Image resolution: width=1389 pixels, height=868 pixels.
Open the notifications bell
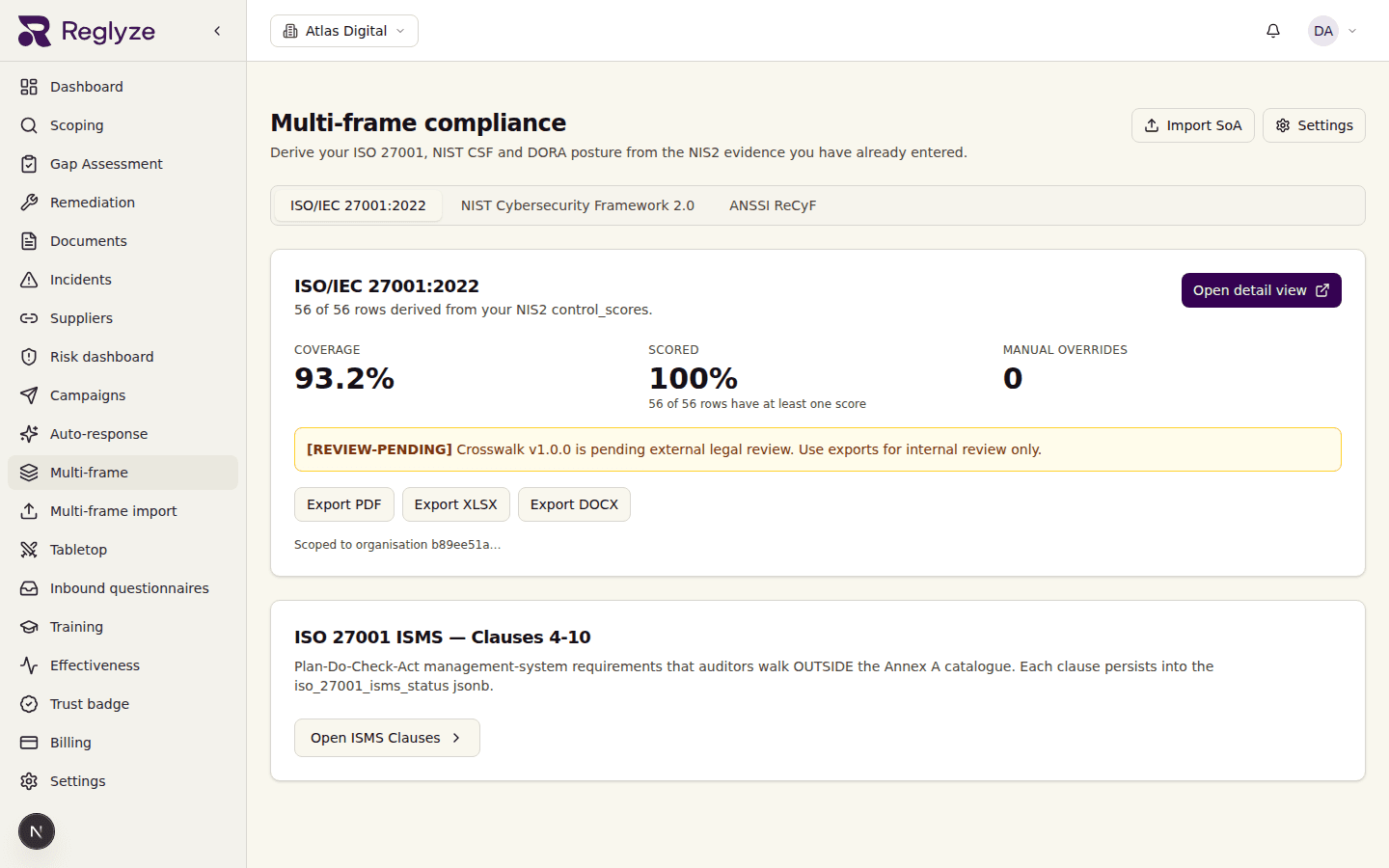click(1273, 31)
